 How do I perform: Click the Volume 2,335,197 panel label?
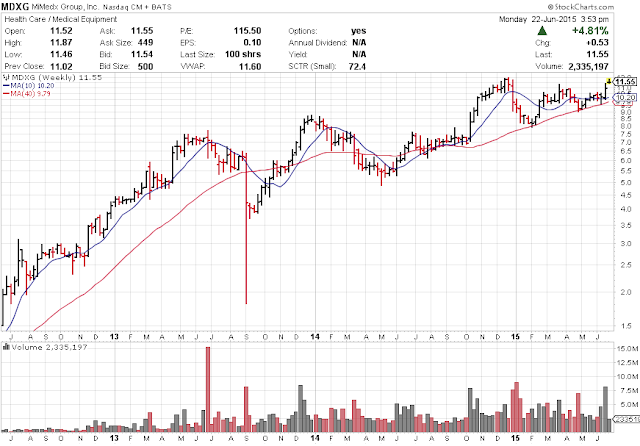tap(49, 347)
